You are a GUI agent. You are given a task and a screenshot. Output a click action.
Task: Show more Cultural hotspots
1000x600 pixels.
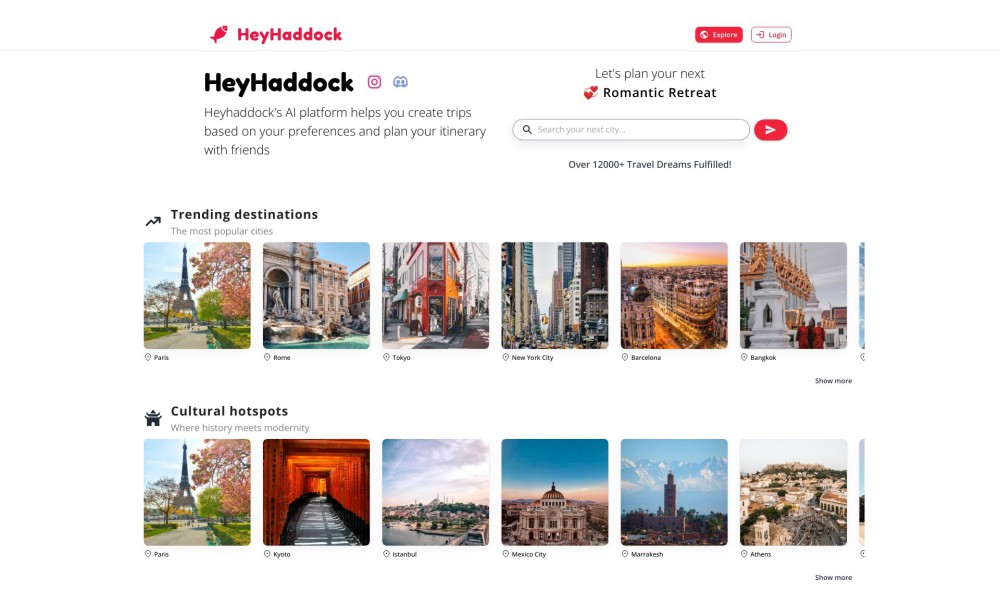point(833,578)
